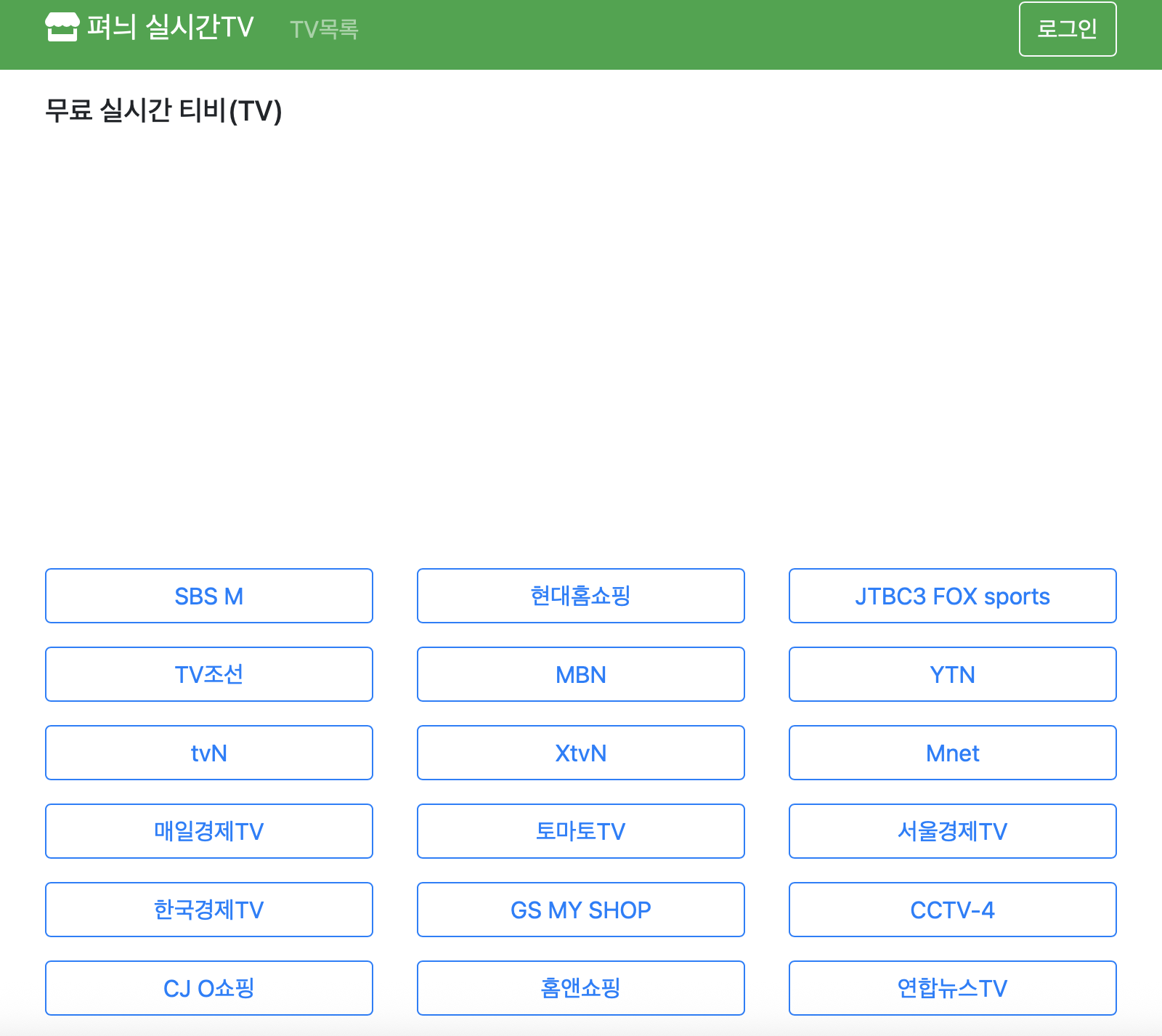Open the XtvN channel
Viewport: 1162px width, 1036px height.
(581, 753)
